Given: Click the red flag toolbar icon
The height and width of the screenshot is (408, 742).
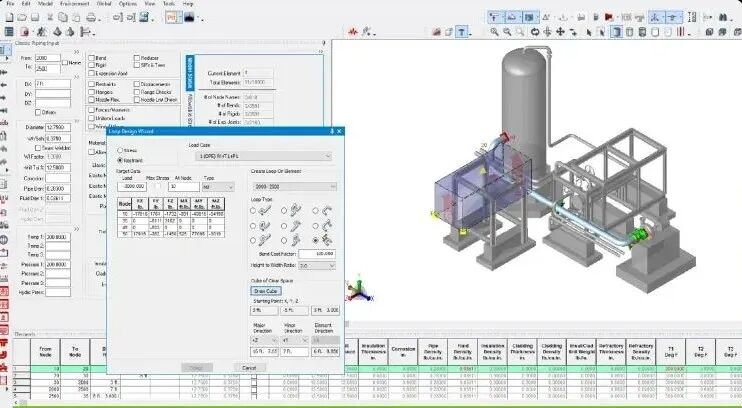Looking at the screenshot, I should pyautogui.click(x=609, y=18).
